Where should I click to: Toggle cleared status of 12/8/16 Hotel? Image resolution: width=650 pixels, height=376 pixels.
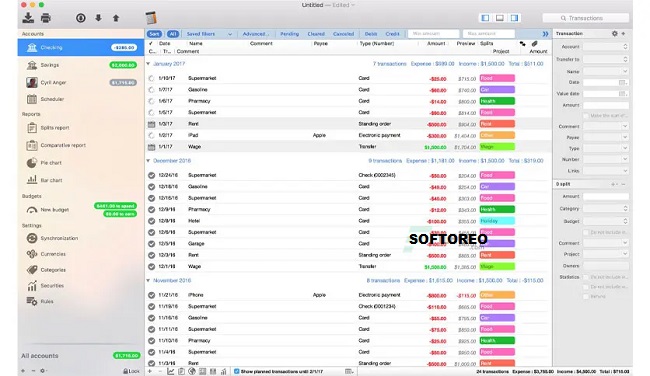tap(151, 221)
